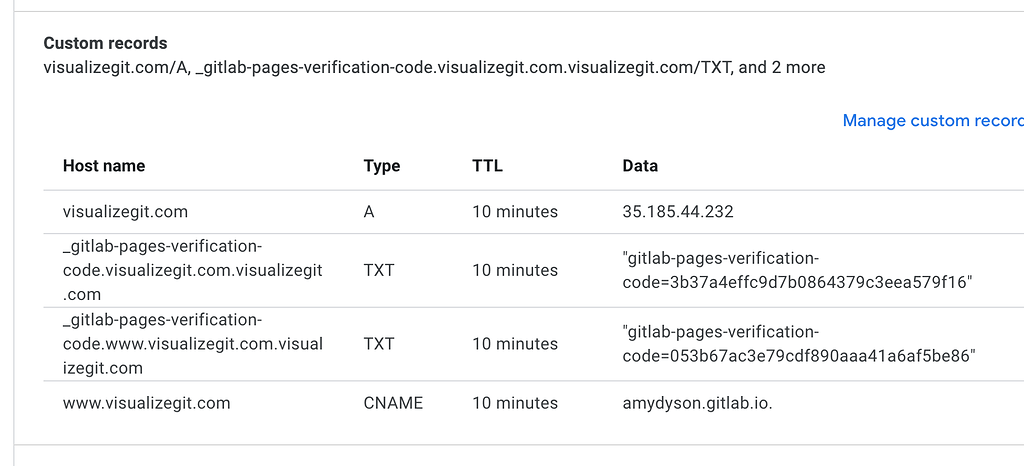Select the visualizegit.com host name cell
Screen dimensions: 1024x466
pos(125,212)
